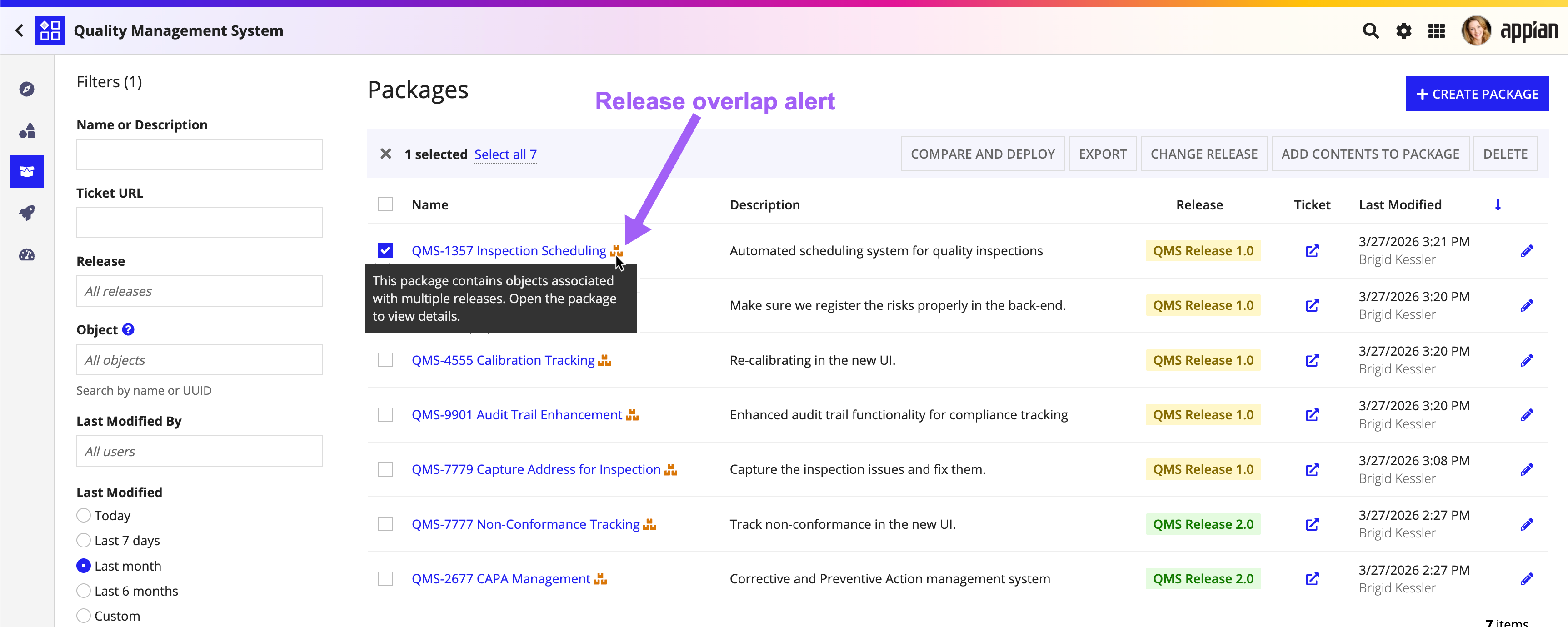
Task: Open ticket link for QMS-4555 Calibration Tracking
Action: 1313,360
